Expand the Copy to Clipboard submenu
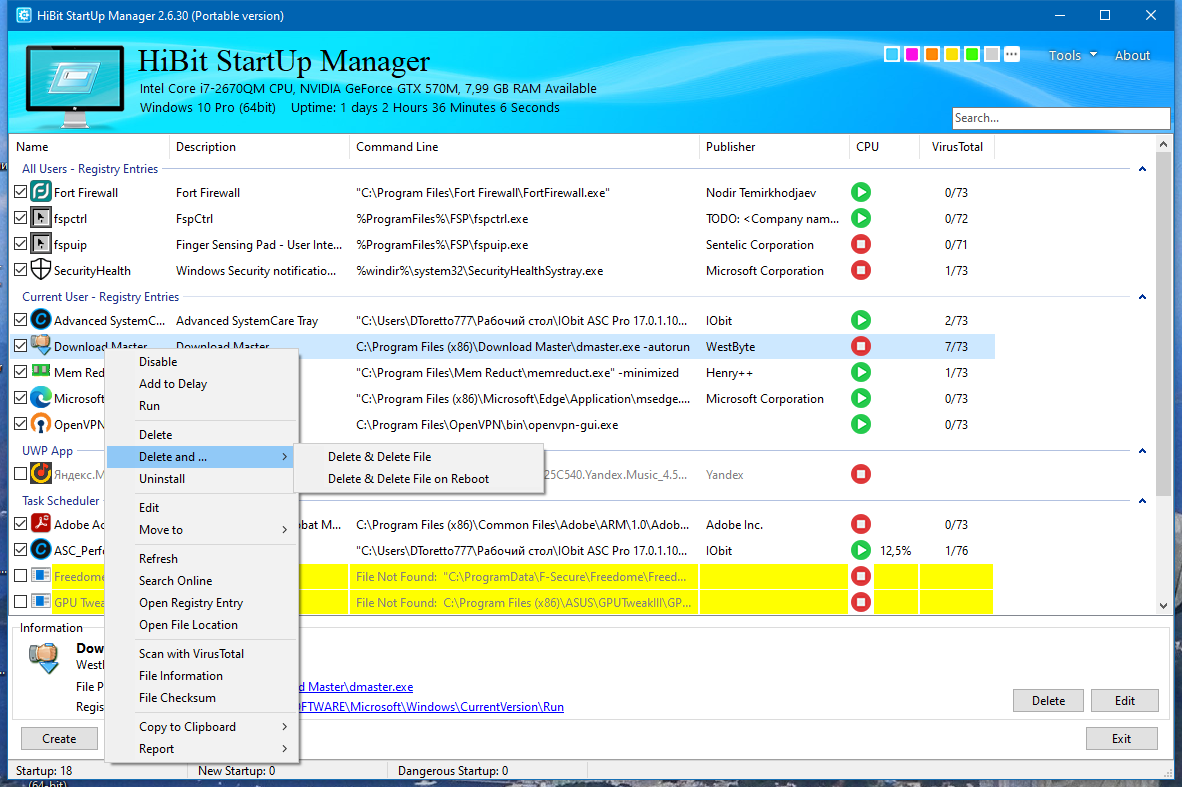The image size is (1182, 787). (x=202, y=727)
